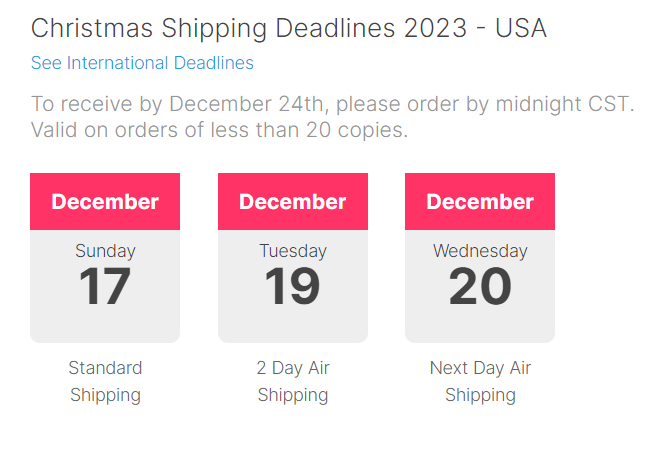Click the Next Day Air Shipping label

480,381
